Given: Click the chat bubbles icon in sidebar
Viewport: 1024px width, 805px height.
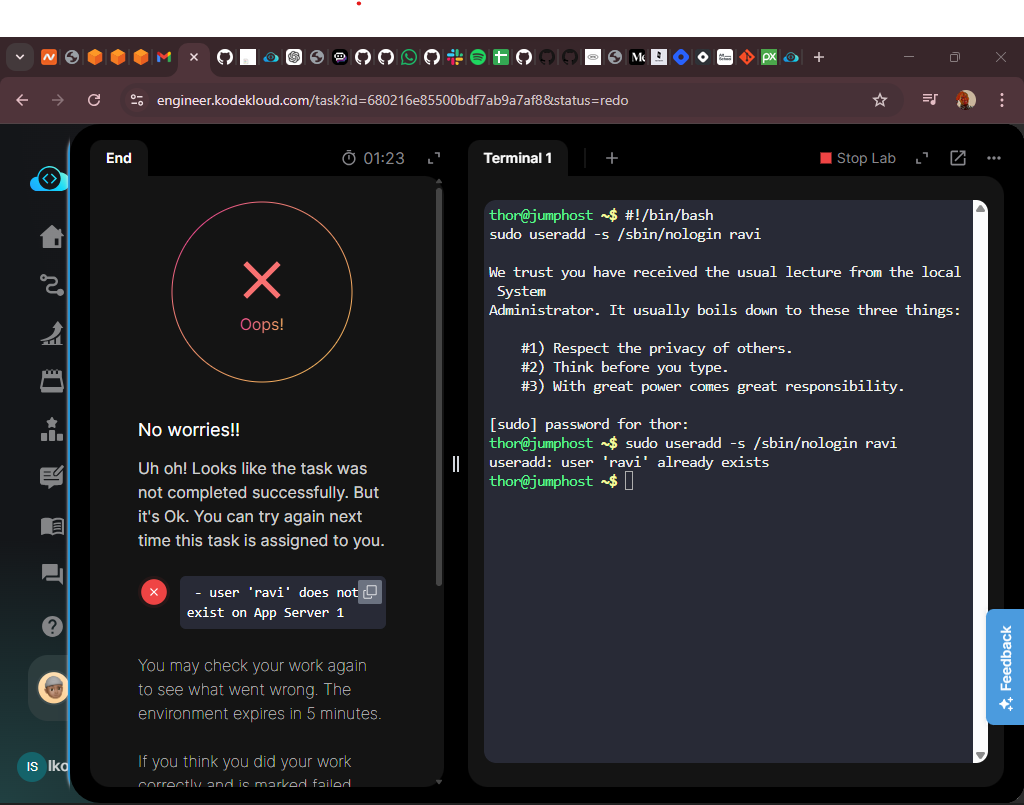Looking at the screenshot, I should [x=51, y=574].
